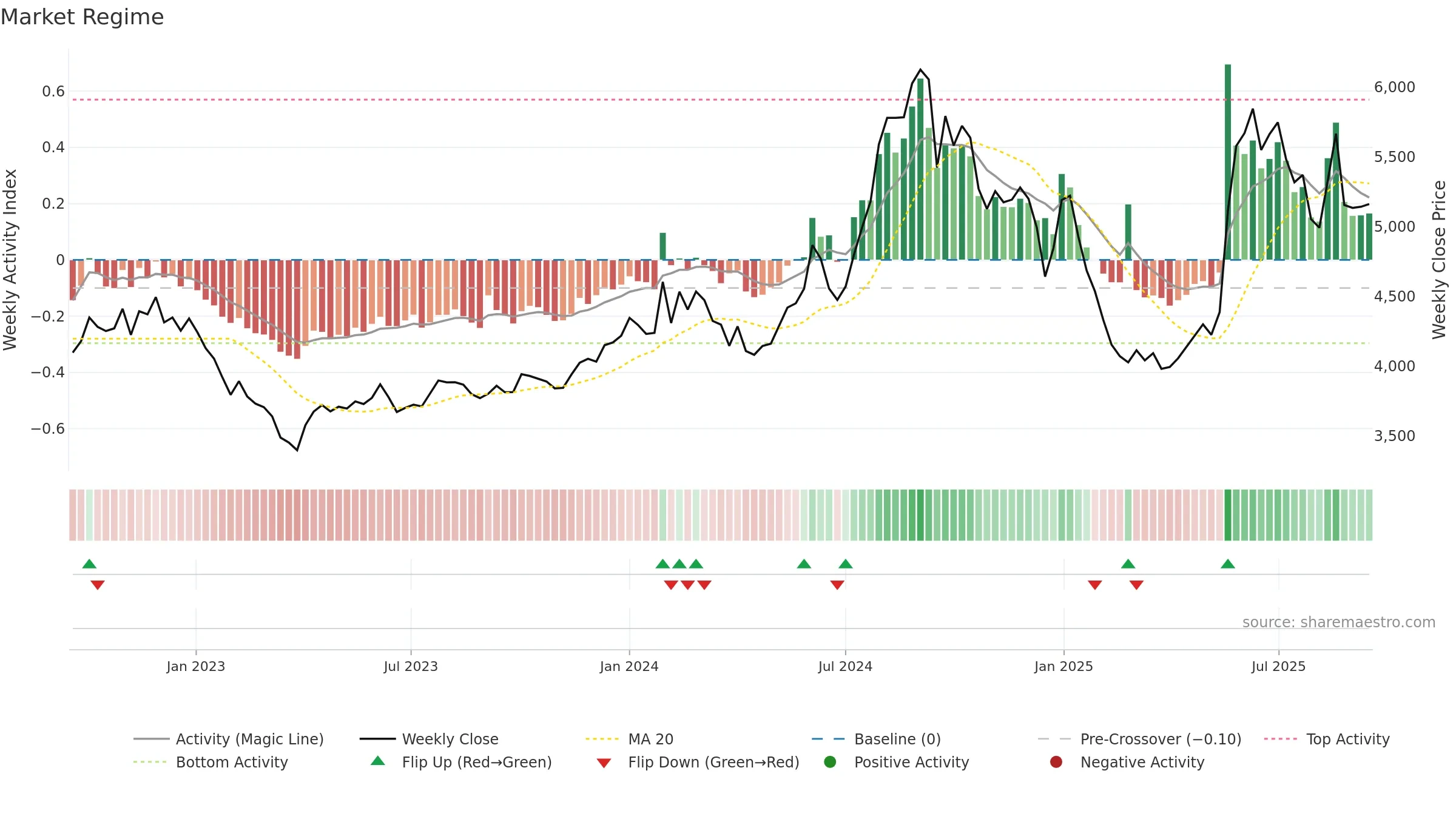Image resolution: width=1456 pixels, height=819 pixels.
Task: Select the flip-up marker at Jul 2024
Action: coord(846,564)
